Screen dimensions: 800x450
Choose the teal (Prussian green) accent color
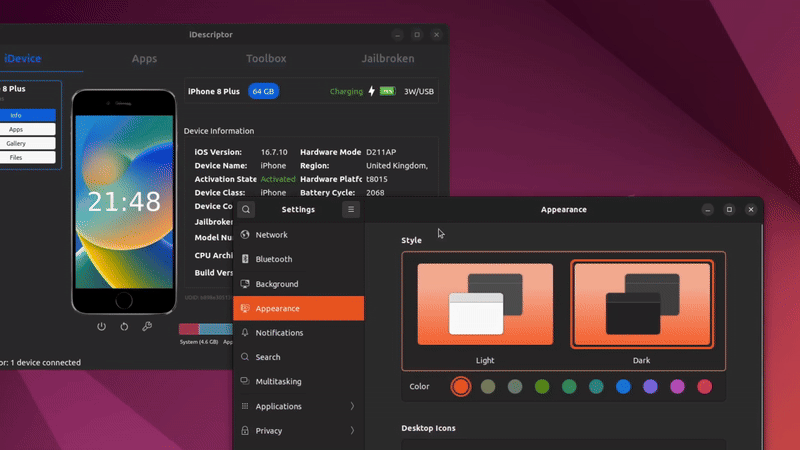click(596, 386)
